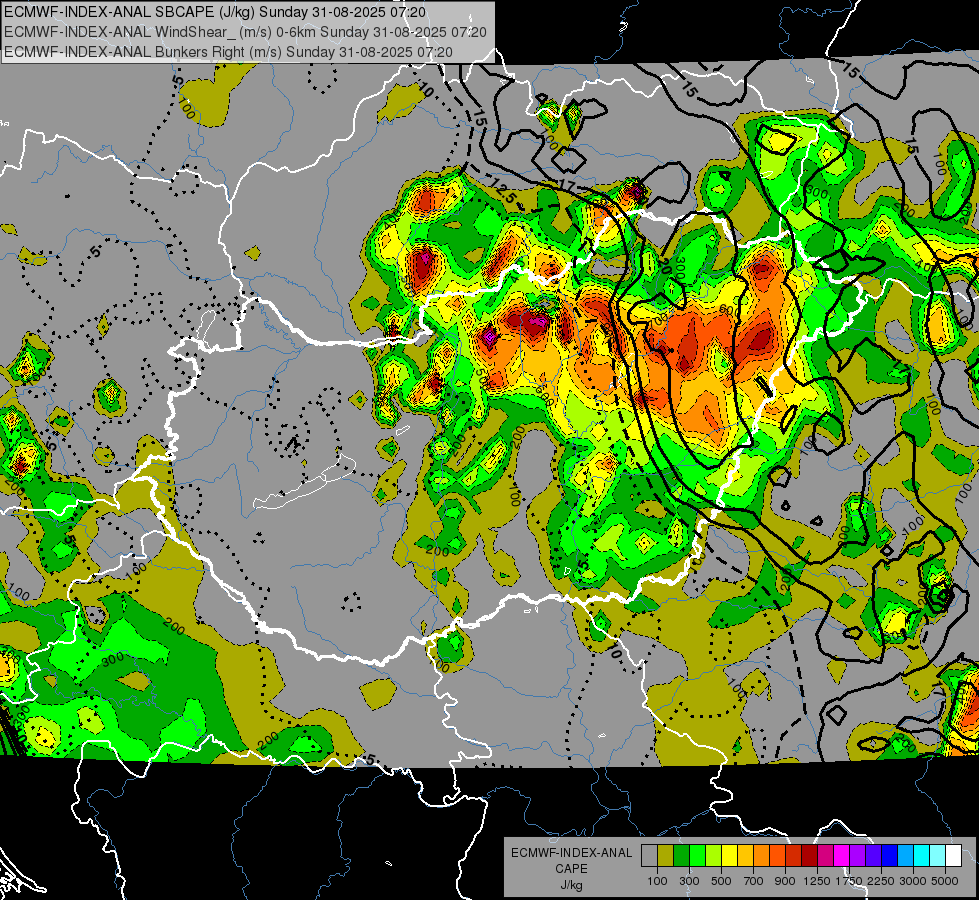
Task: Select the olive swatch in CAPE legend
Action: [x=666, y=855]
